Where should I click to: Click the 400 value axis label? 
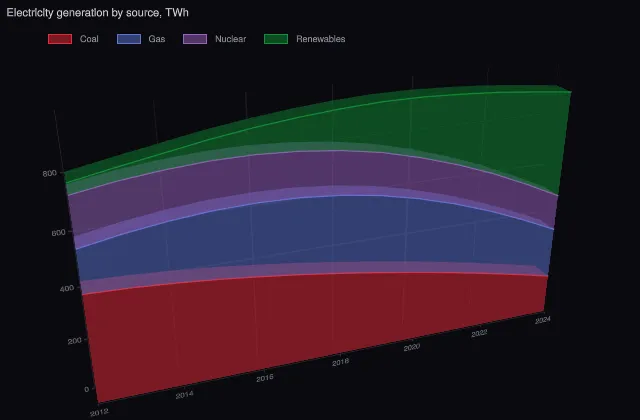coord(67,288)
